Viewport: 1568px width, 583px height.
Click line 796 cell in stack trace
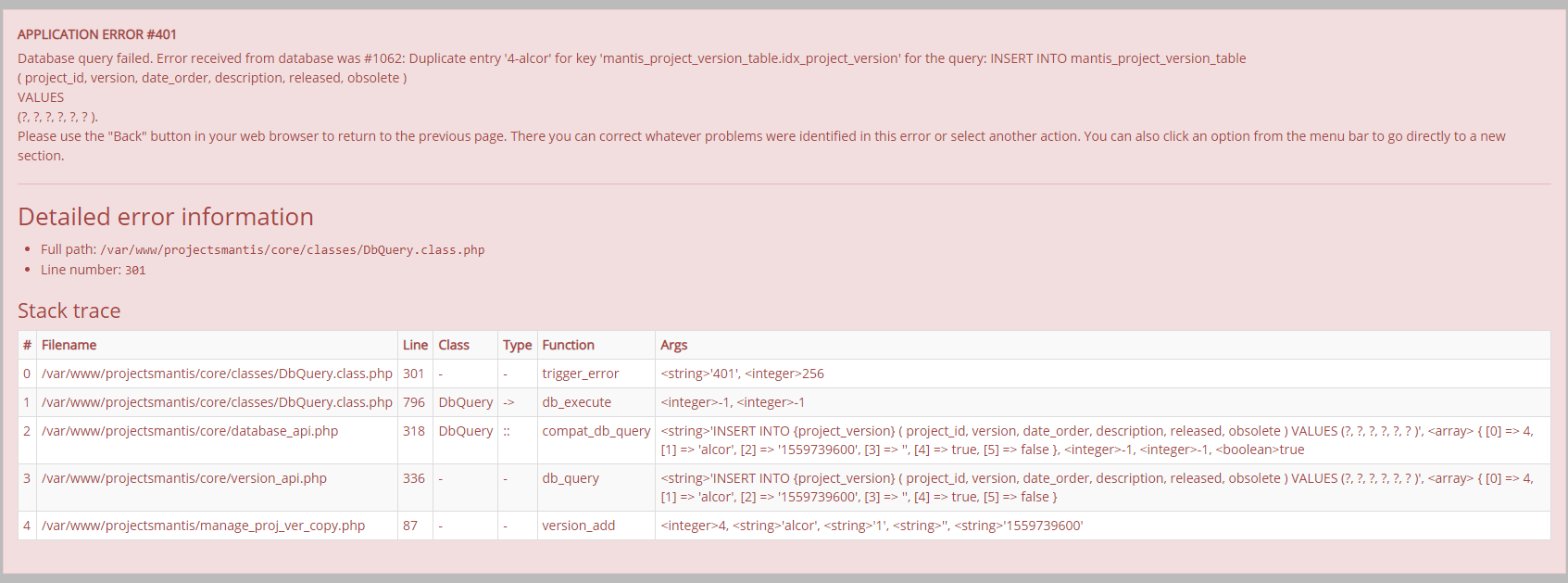click(x=415, y=402)
